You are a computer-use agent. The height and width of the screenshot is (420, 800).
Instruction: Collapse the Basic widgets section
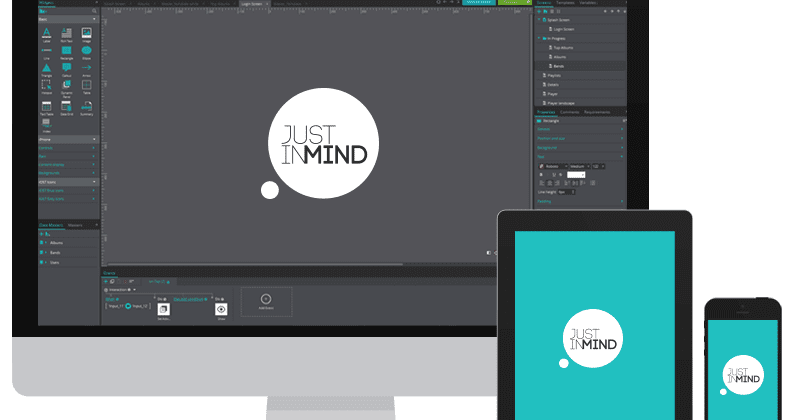94,19
